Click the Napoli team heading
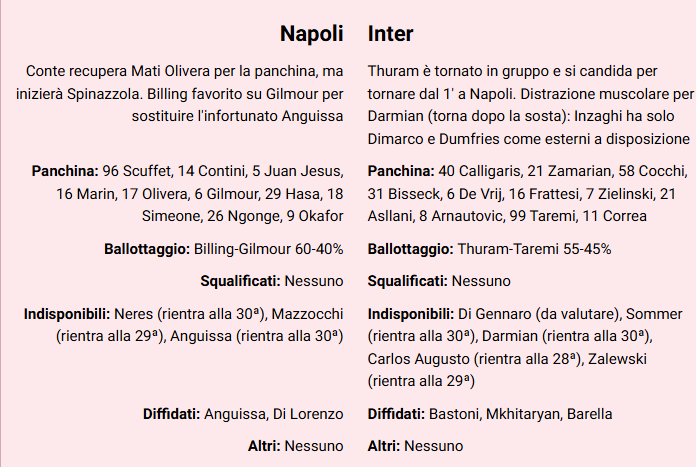The image size is (696, 467). click(x=311, y=34)
